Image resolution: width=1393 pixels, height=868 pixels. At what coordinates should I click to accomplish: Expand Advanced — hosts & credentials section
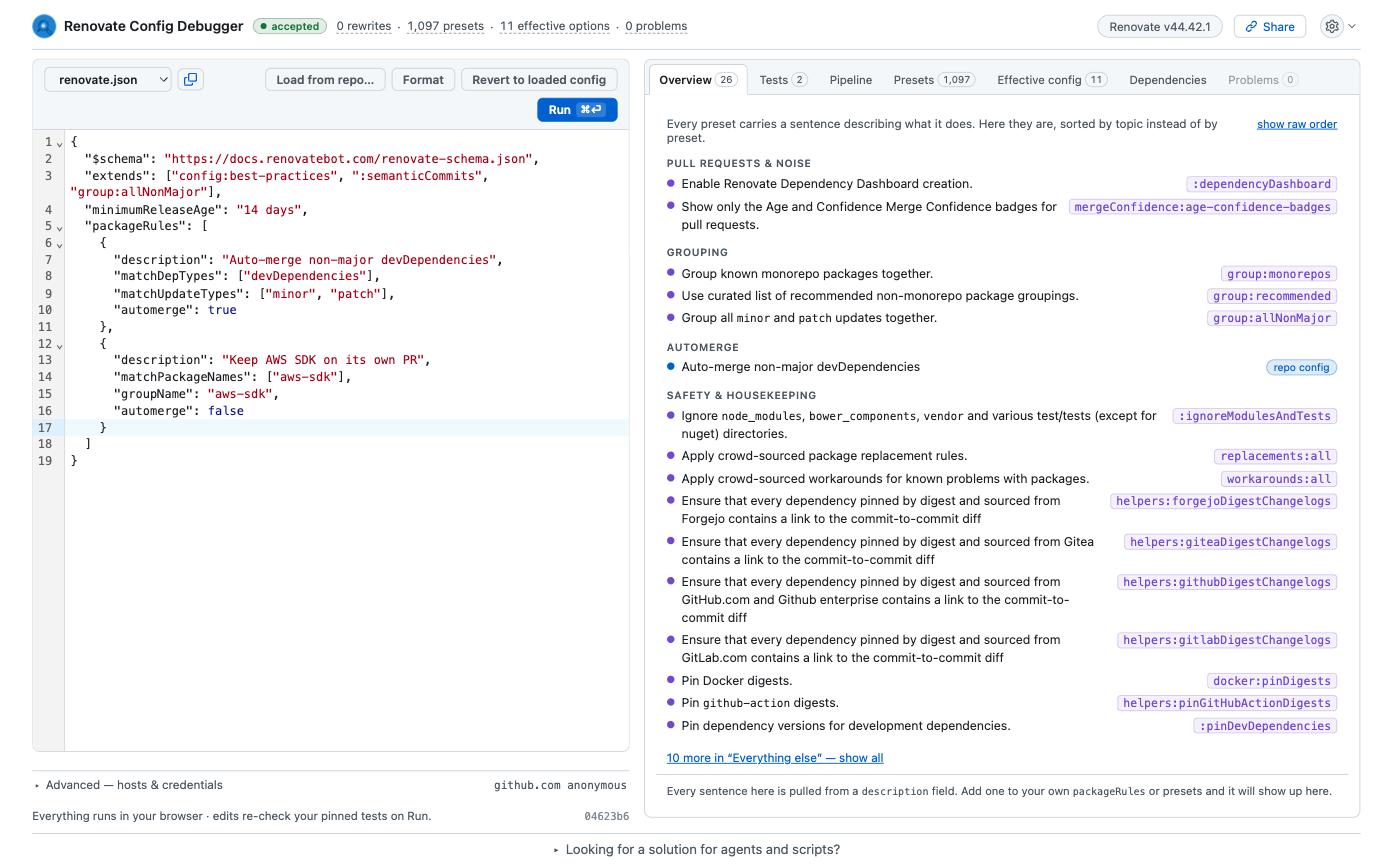point(129,785)
